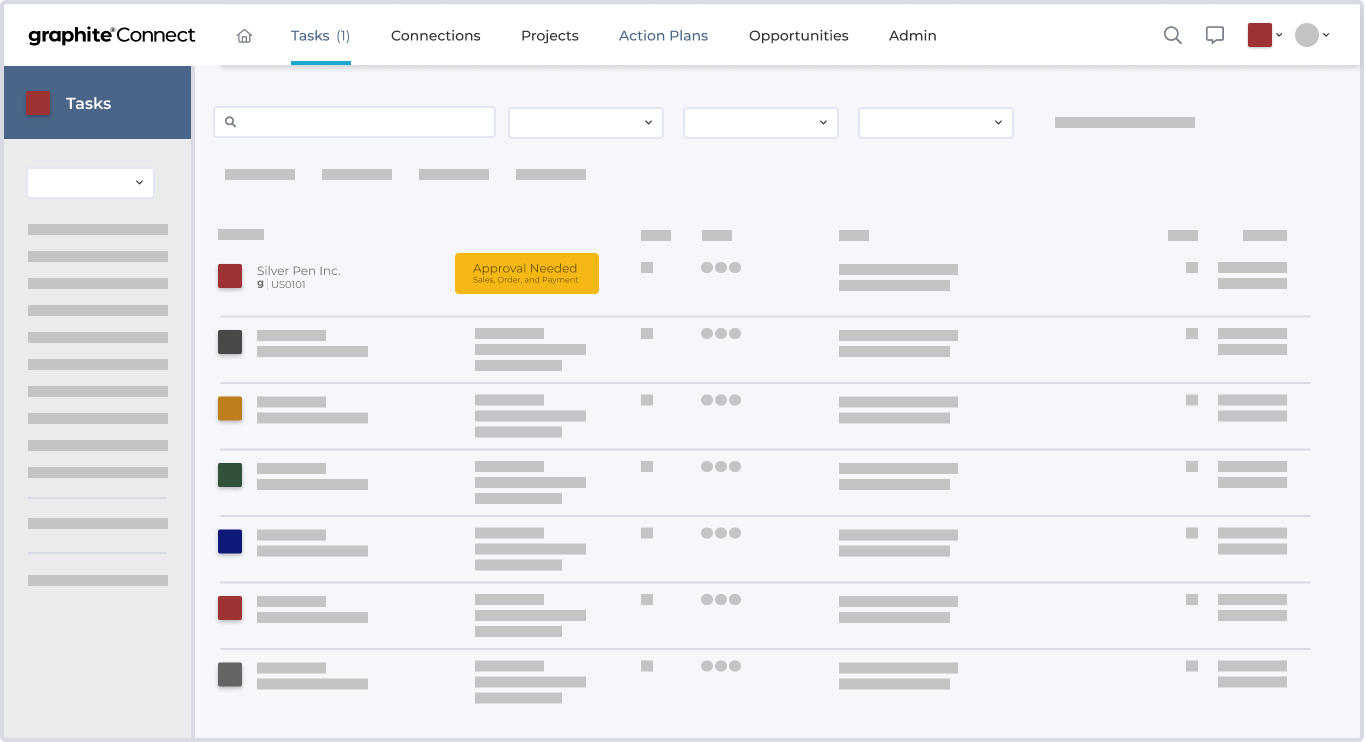Click the blue company color swatch row marker
Screen dimensions: 1366x742
pos(229,541)
